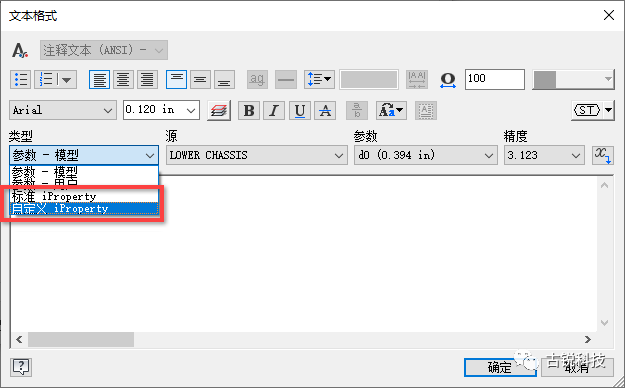625x388 pixels.
Task: Center-justify the text
Action: point(123,79)
